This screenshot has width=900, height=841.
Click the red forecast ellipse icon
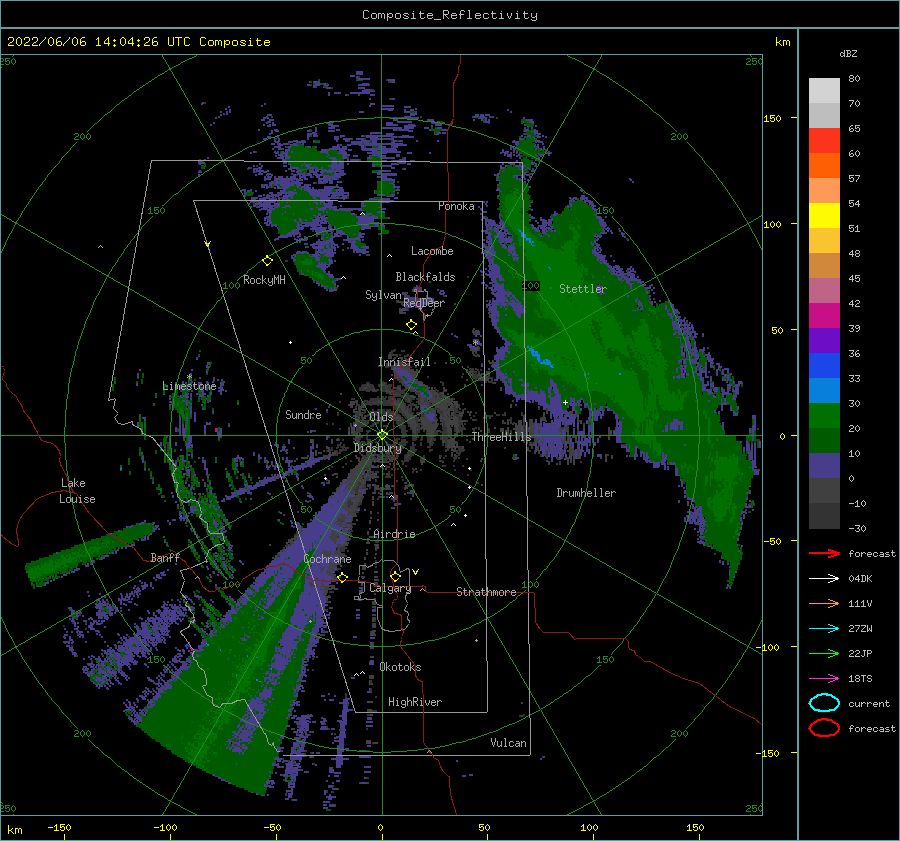pyautogui.click(x=824, y=728)
